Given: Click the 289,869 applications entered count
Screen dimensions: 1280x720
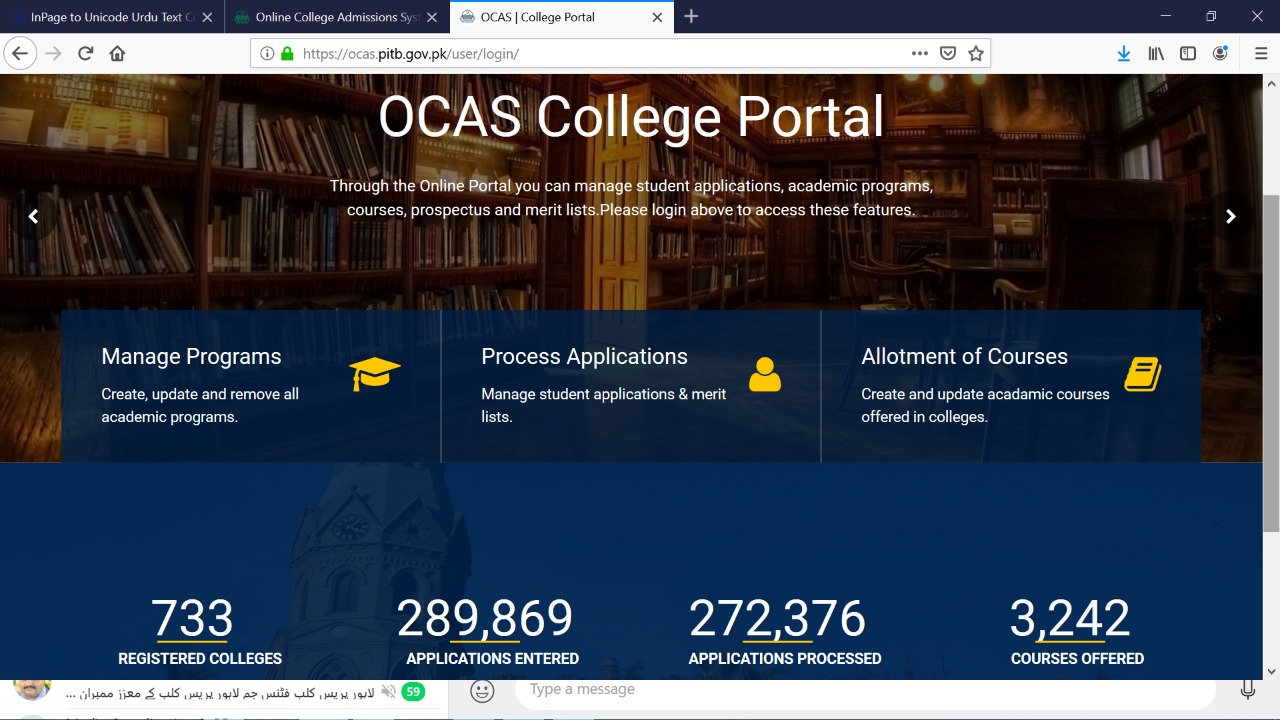Looking at the screenshot, I should [x=485, y=618].
